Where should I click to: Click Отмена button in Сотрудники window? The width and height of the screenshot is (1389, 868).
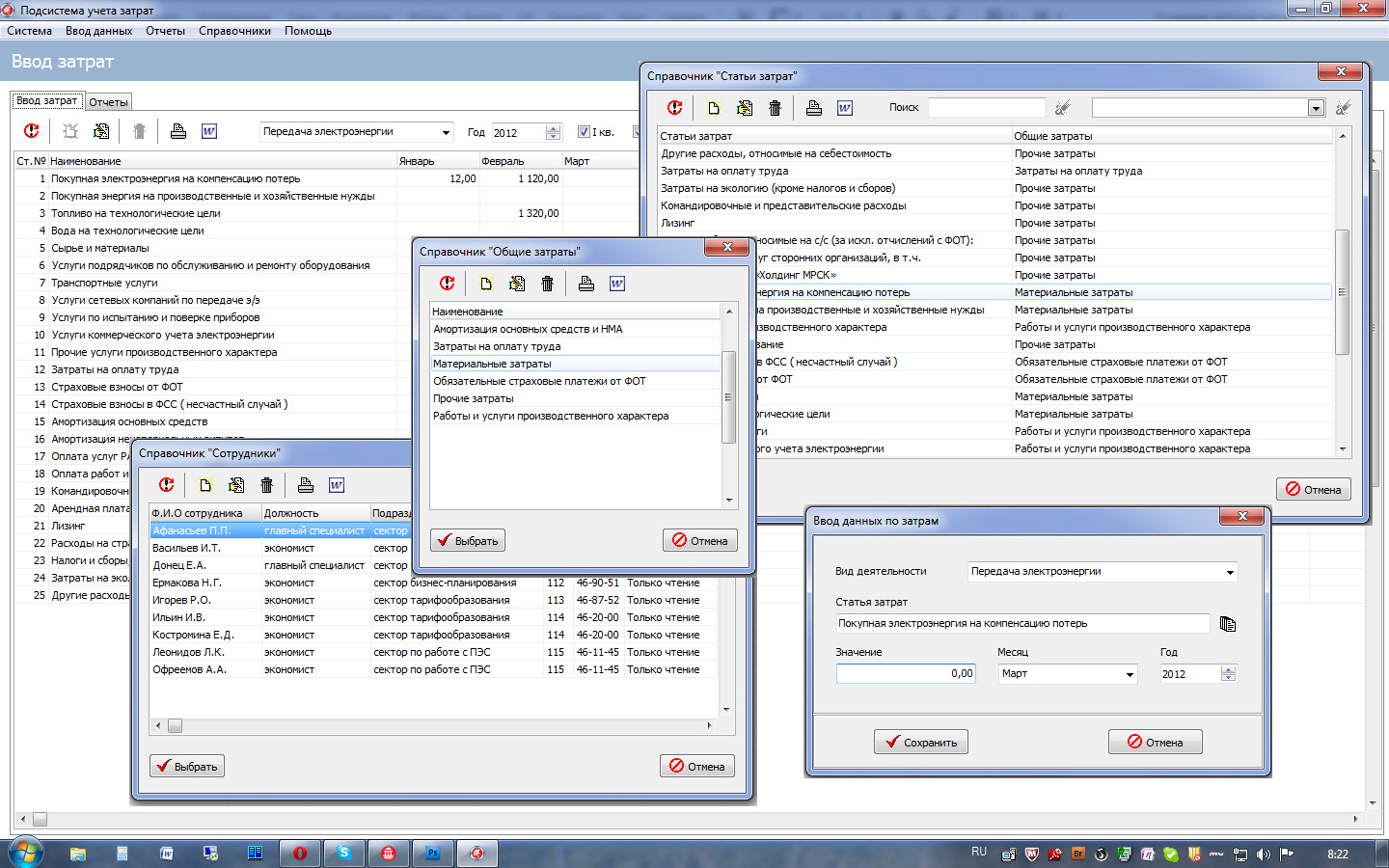click(697, 767)
